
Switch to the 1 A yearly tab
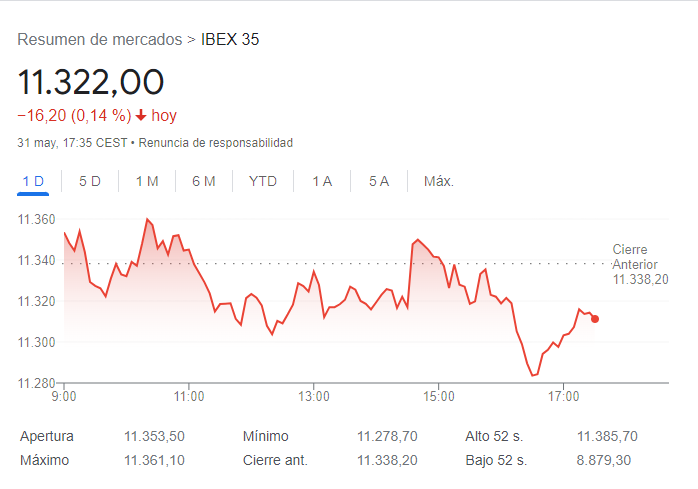pyautogui.click(x=322, y=181)
